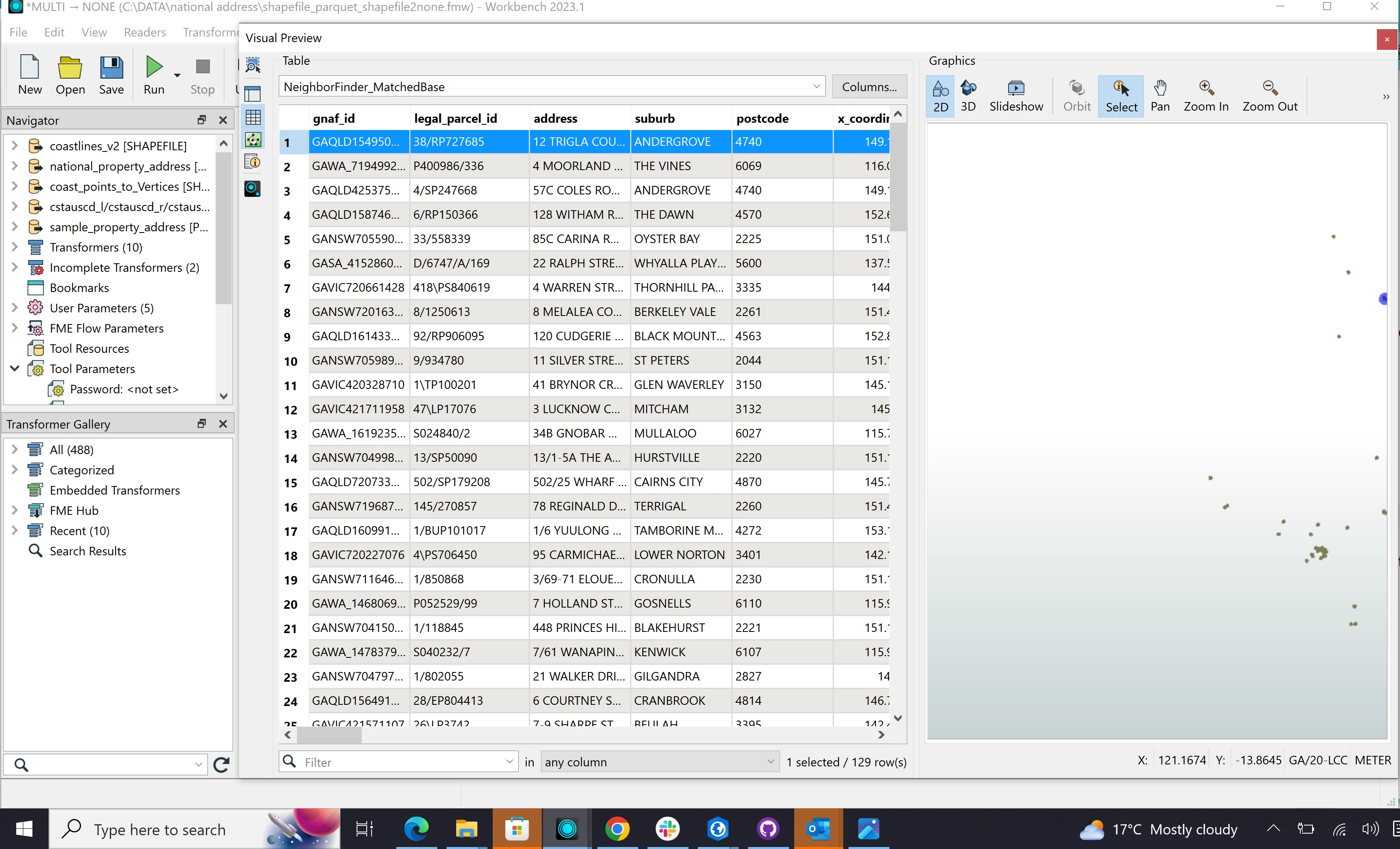1400x849 pixels.
Task: Switch graphics view to 2D mode
Action: point(940,96)
